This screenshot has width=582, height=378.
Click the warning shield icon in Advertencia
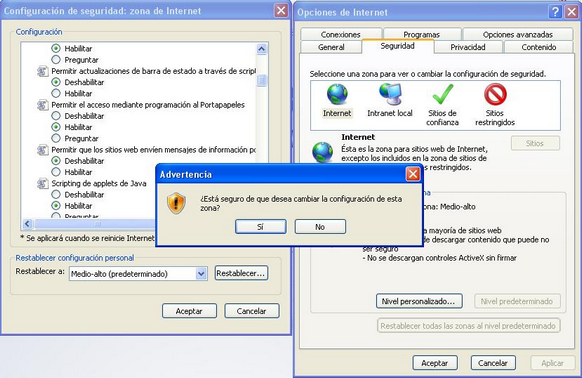click(x=176, y=203)
